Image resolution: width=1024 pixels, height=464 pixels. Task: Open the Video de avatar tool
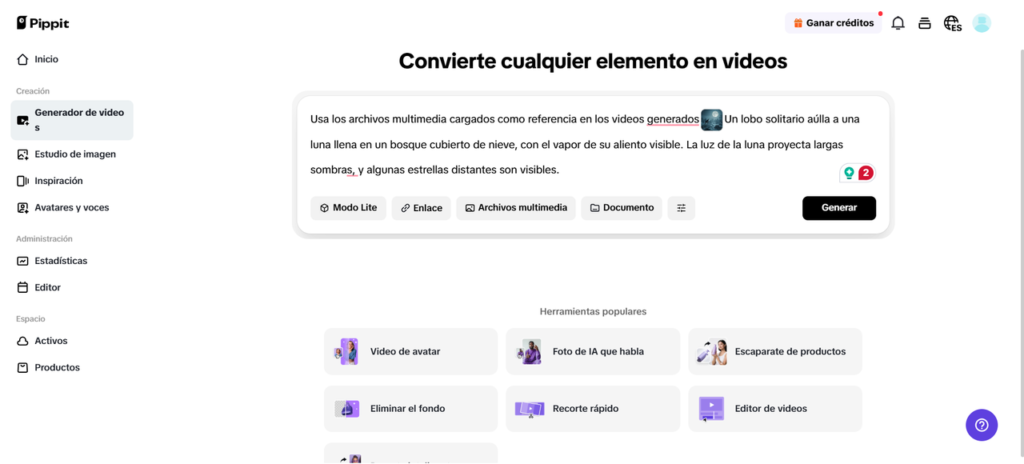[x=410, y=352]
